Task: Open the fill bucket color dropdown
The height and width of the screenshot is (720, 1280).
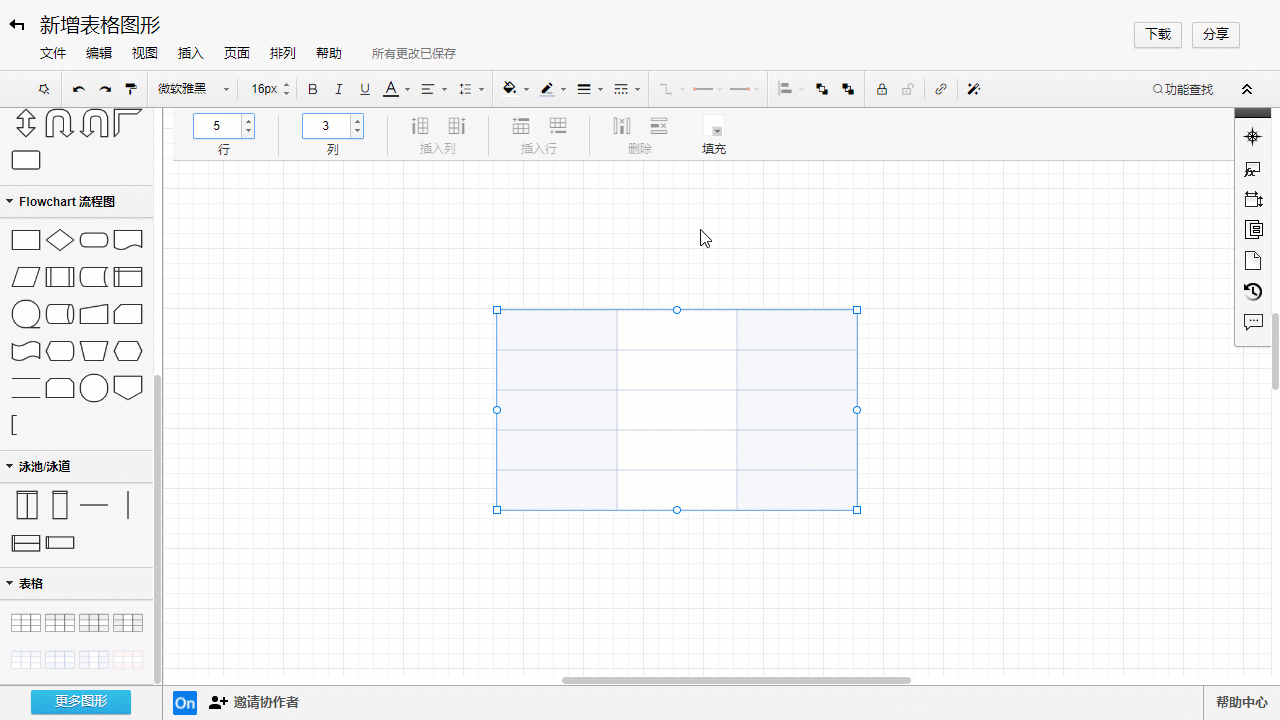Action: [x=516, y=89]
